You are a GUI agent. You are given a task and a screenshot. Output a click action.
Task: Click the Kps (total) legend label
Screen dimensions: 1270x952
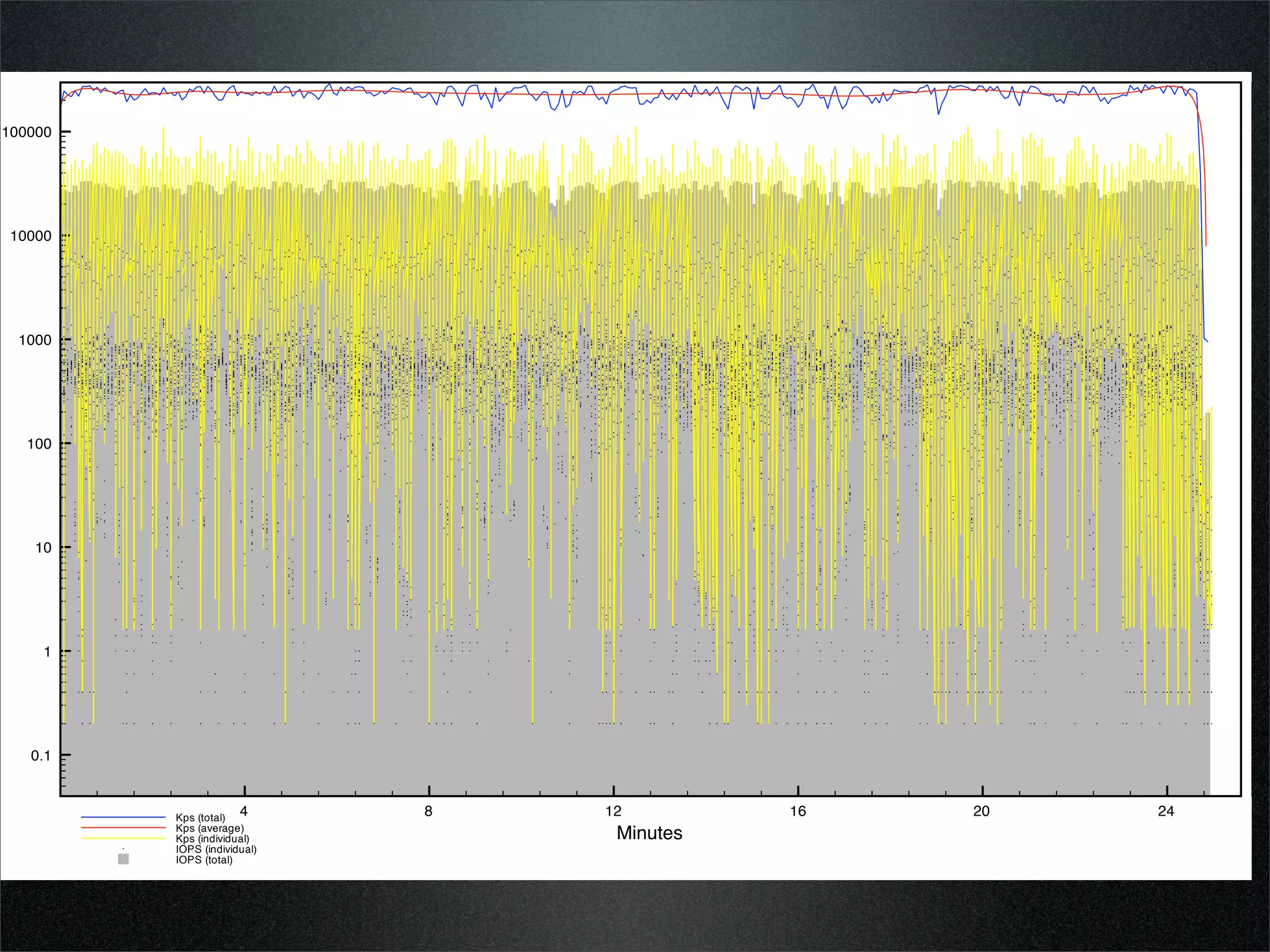pos(200,818)
